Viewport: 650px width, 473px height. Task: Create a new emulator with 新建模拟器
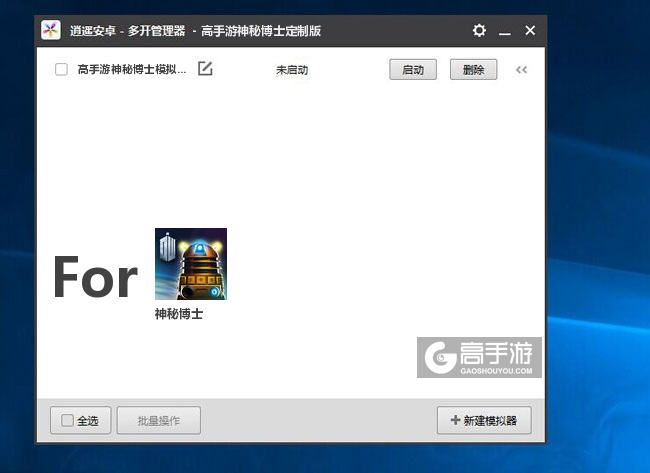(484, 421)
